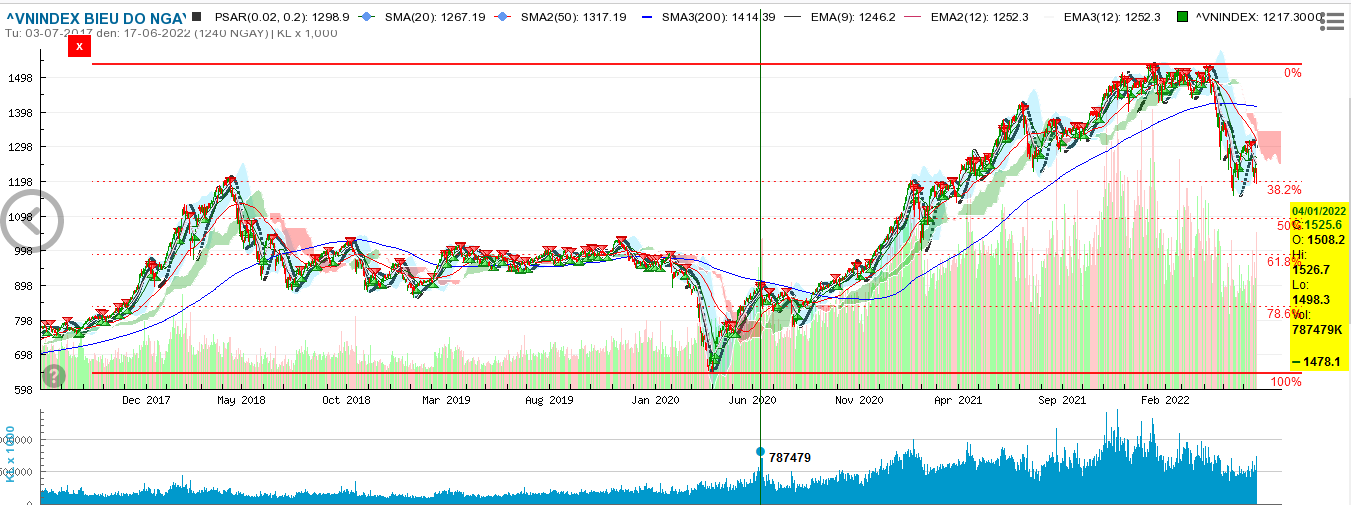
Task: Click the 1398 price axis label
Action: (x=19, y=113)
